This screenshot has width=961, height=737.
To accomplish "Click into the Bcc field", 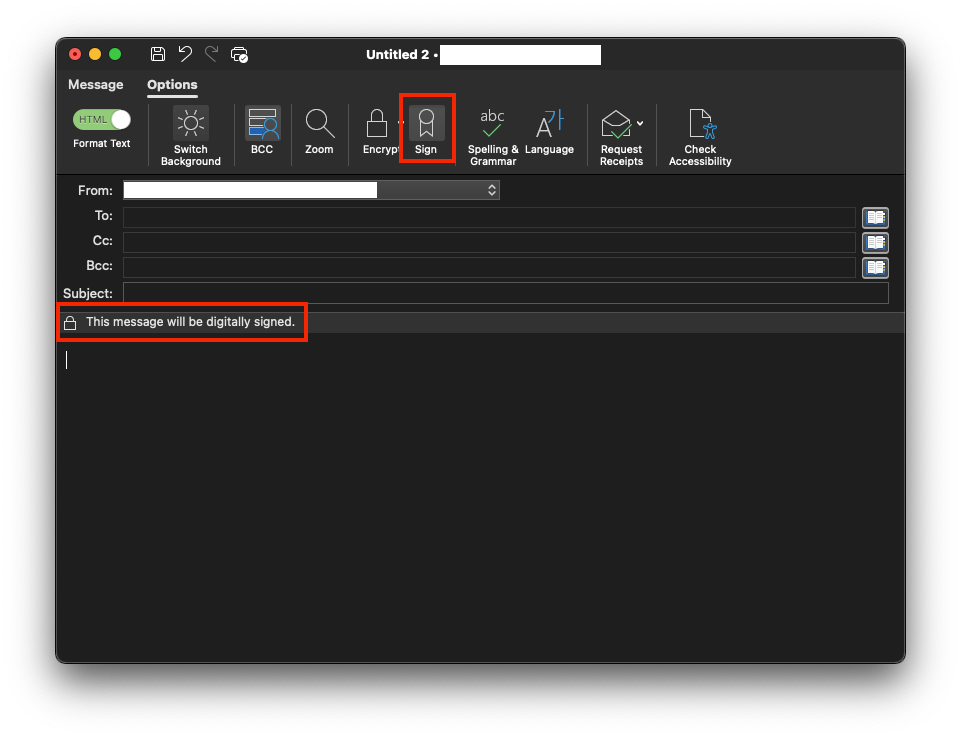I will [x=489, y=266].
